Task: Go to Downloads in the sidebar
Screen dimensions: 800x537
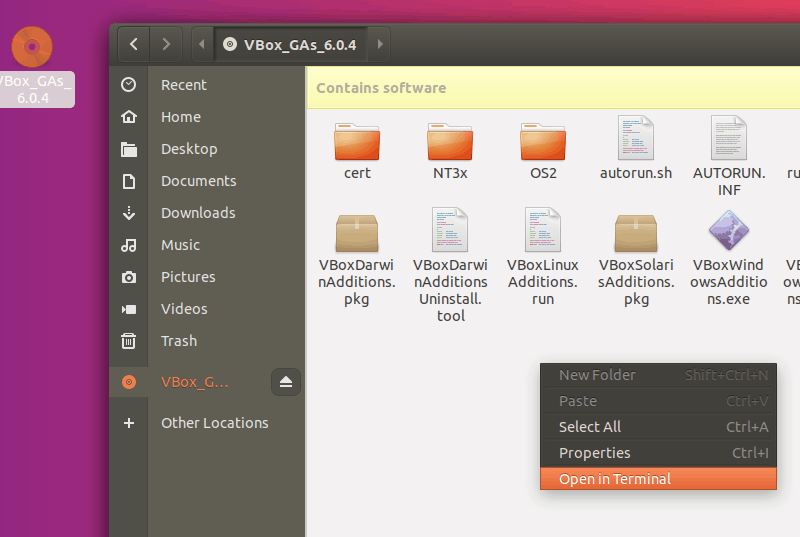Action: (x=198, y=213)
